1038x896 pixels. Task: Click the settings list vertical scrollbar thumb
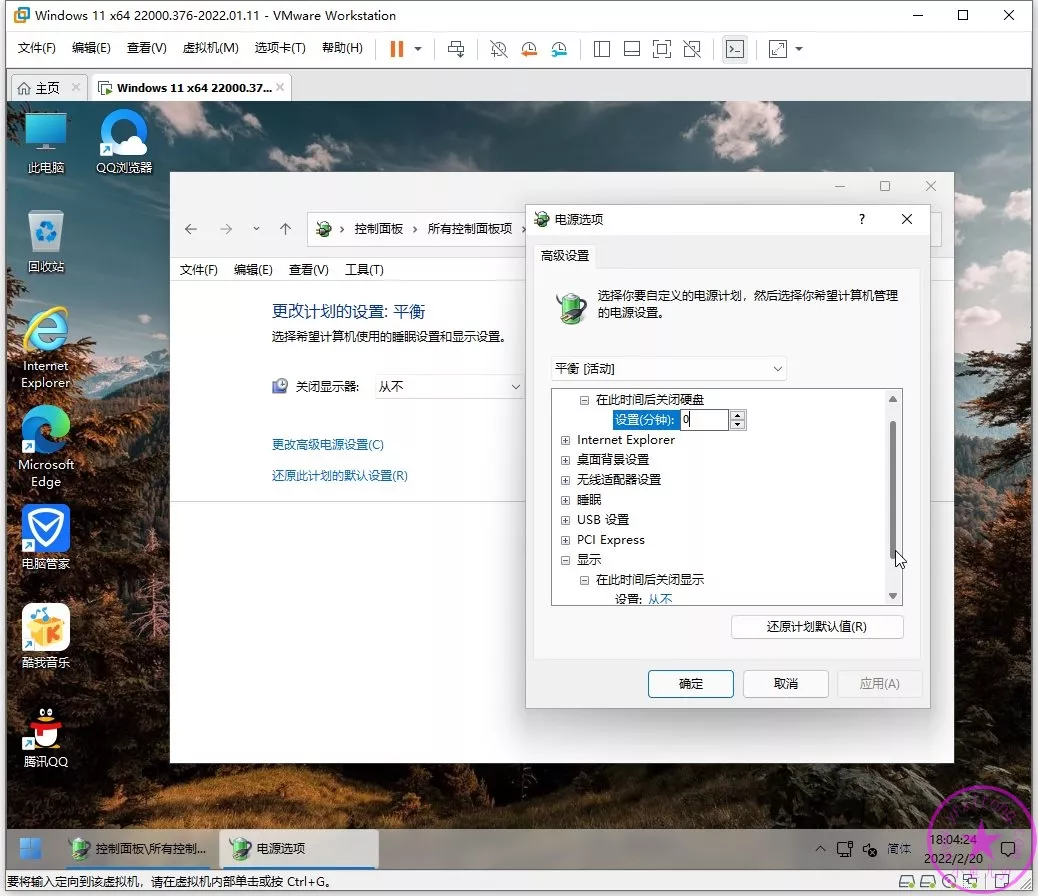[x=894, y=488]
